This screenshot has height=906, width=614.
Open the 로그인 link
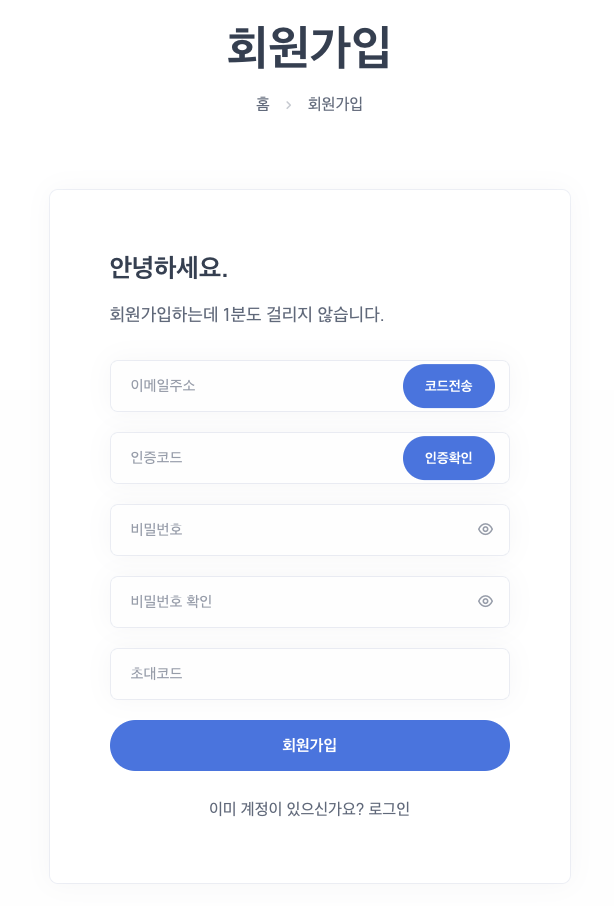pos(389,808)
